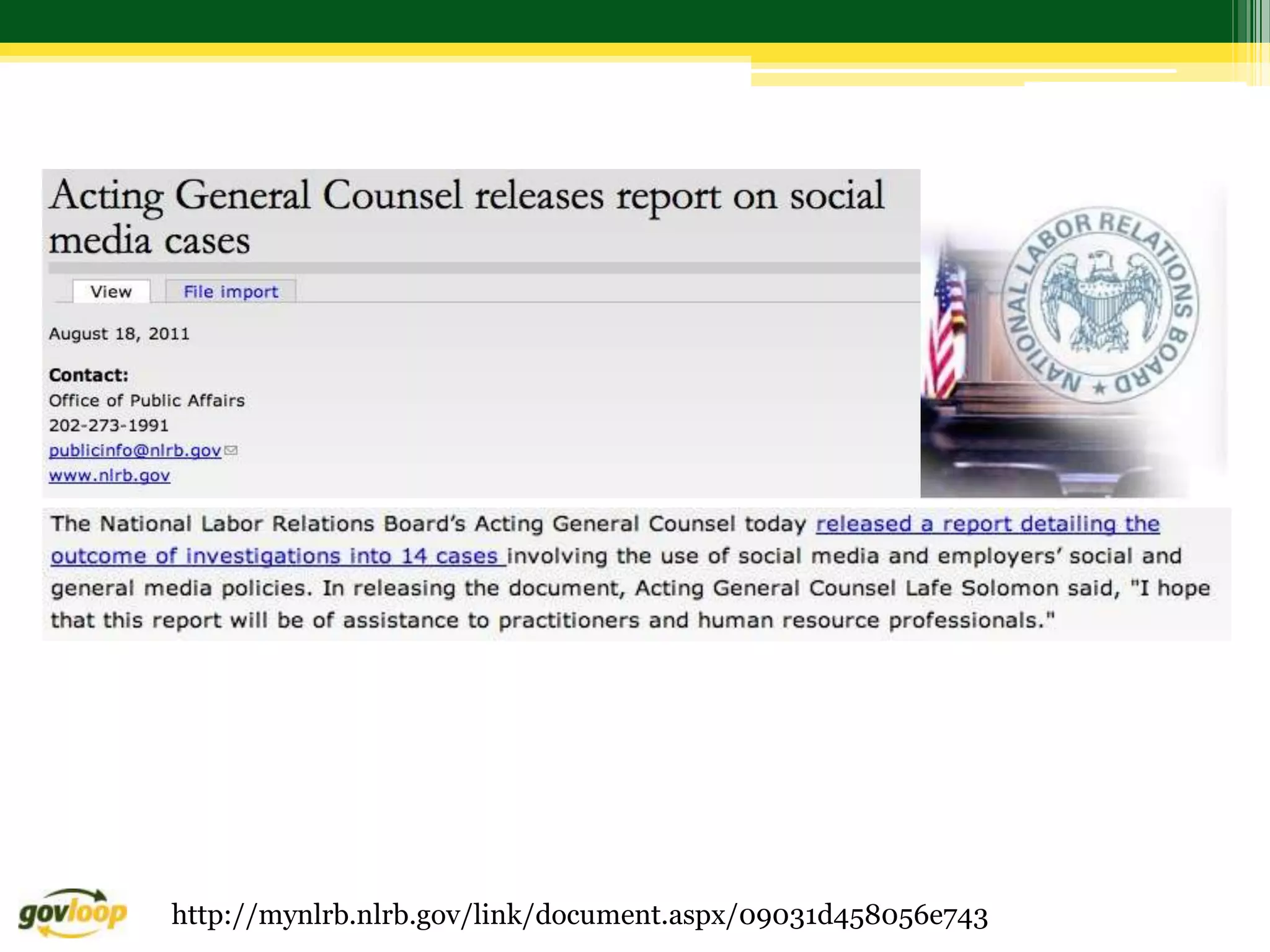Image resolution: width=1270 pixels, height=952 pixels.
Task: Visit the www.nlrb.gov link
Action: coord(110,475)
